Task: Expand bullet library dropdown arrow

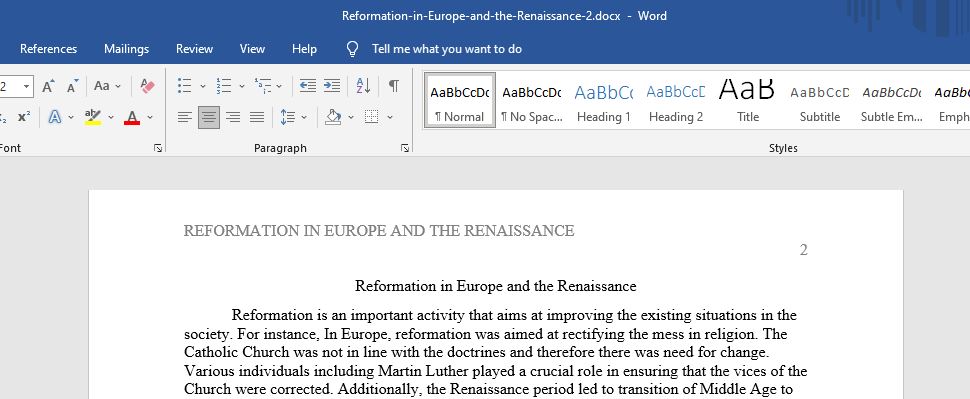Action: pyautogui.click(x=202, y=86)
